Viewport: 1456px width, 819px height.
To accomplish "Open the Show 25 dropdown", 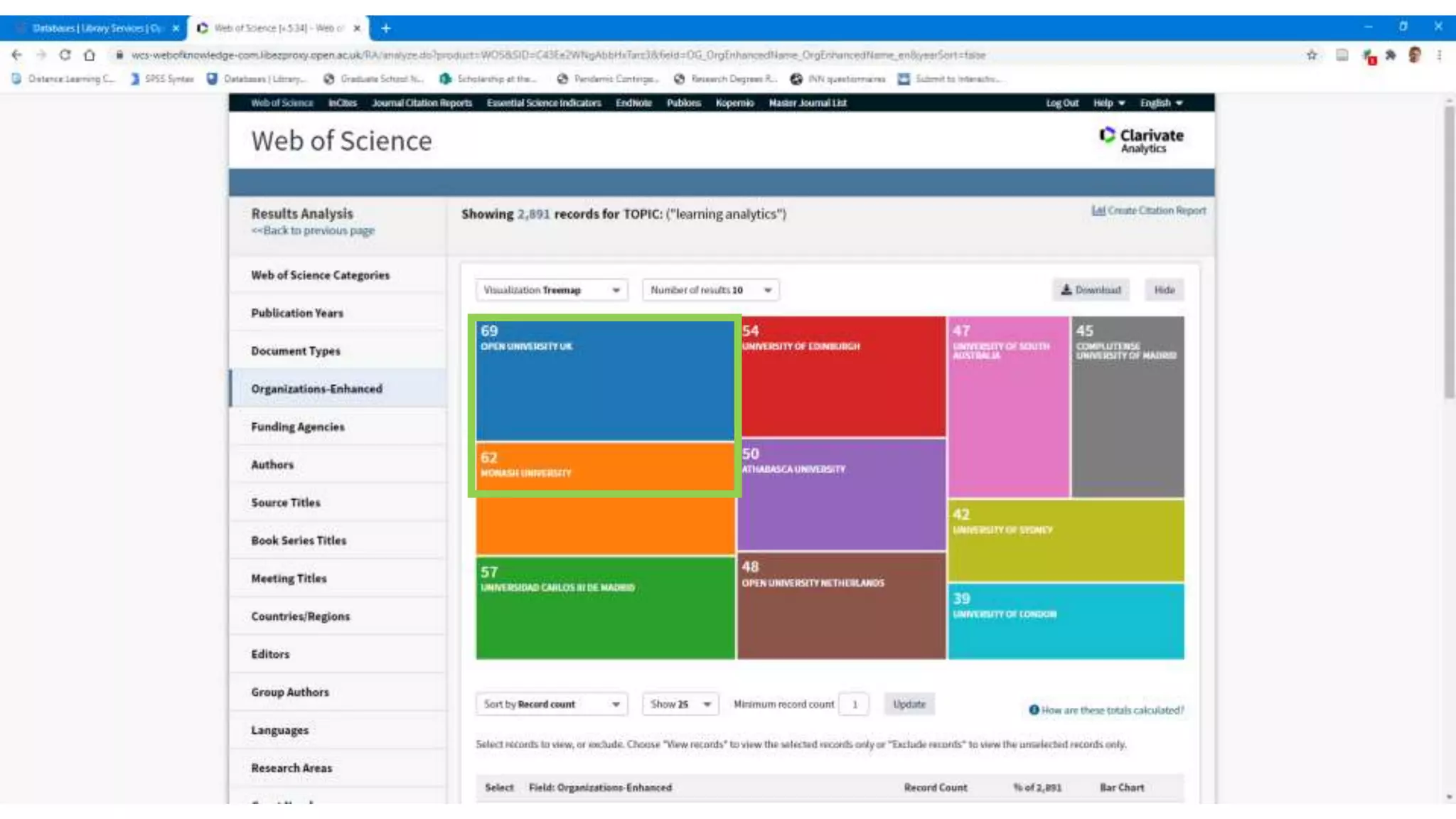I will tap(680, 705).
